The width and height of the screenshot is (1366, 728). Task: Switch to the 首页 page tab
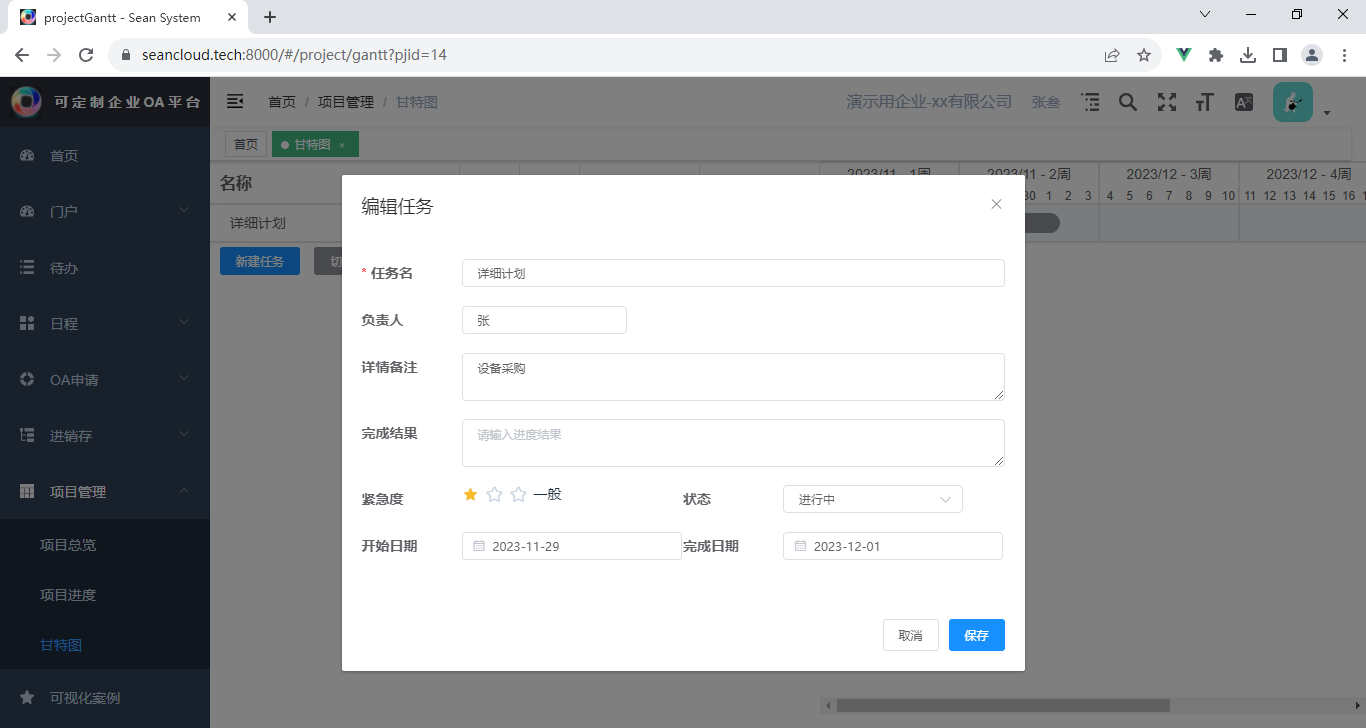[246, 145]
